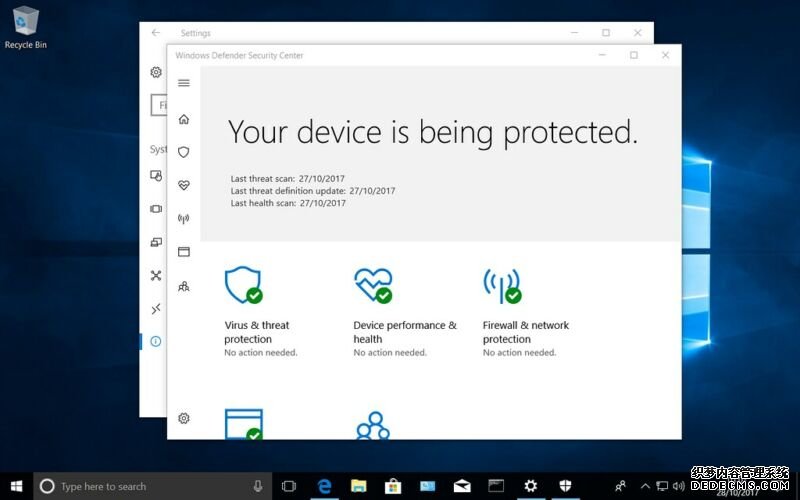This screenshot has height=500, width=800.
Task: Click the Device performance & health label
Action: pyautogui.click(x=405, y=332)
